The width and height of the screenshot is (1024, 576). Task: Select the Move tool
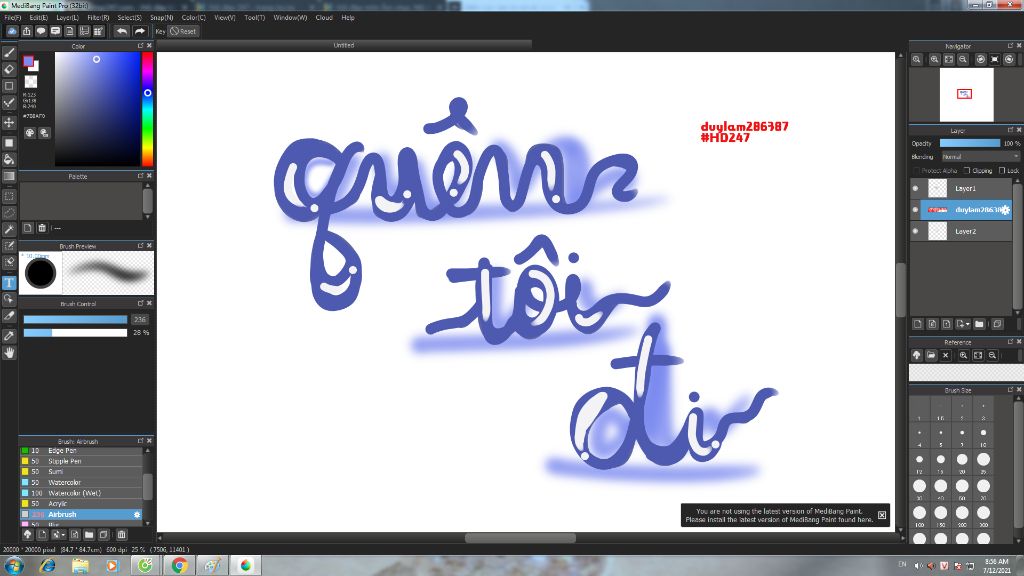tap(9, 122)
